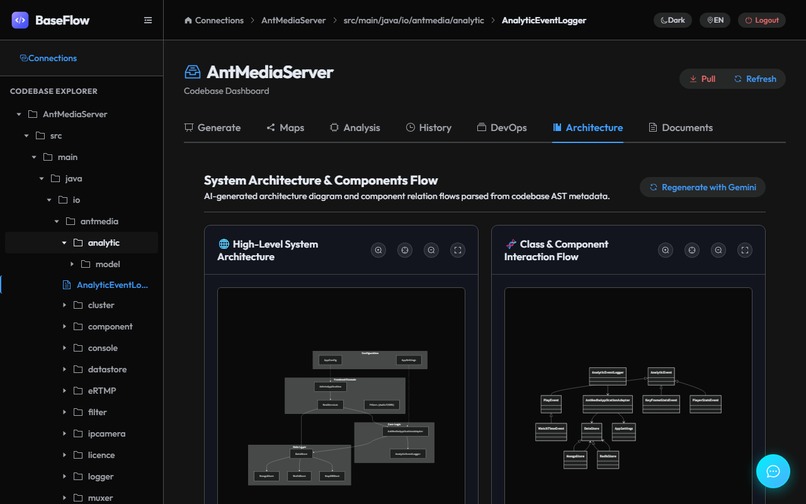Click the Class & Component Interaction diagram
806x504 pixels.
click(x=628, y=396)
